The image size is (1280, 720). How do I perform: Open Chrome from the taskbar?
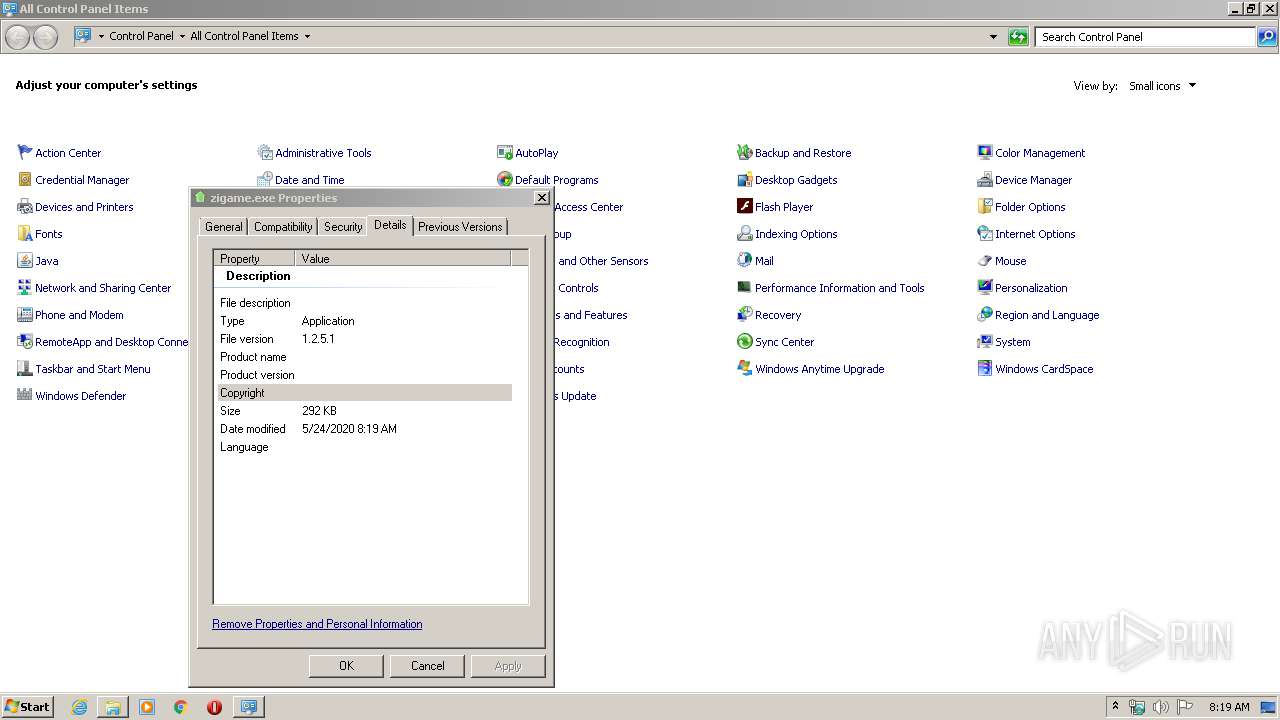point(181,707)
